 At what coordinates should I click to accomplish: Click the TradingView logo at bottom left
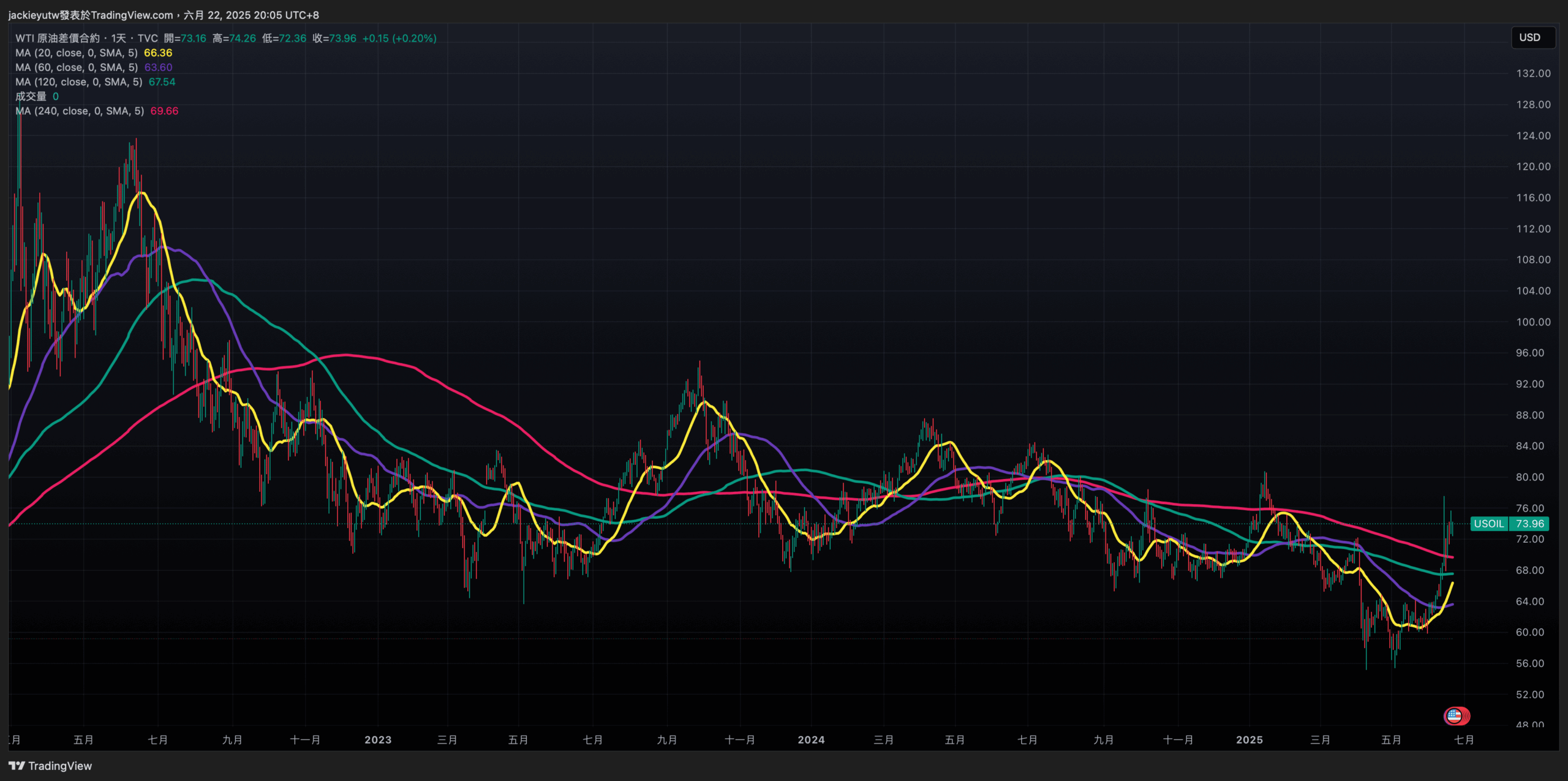[x=50, y=766]
